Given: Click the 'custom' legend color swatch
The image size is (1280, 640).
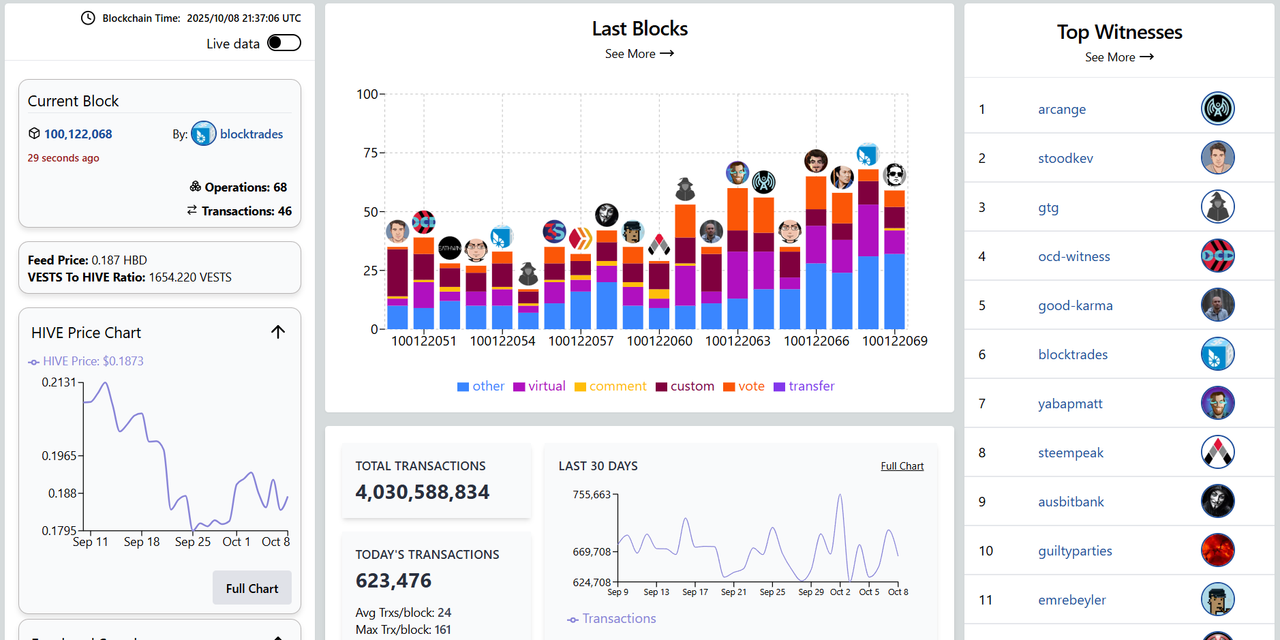Looking at the screenshot, I should [661, 386].
